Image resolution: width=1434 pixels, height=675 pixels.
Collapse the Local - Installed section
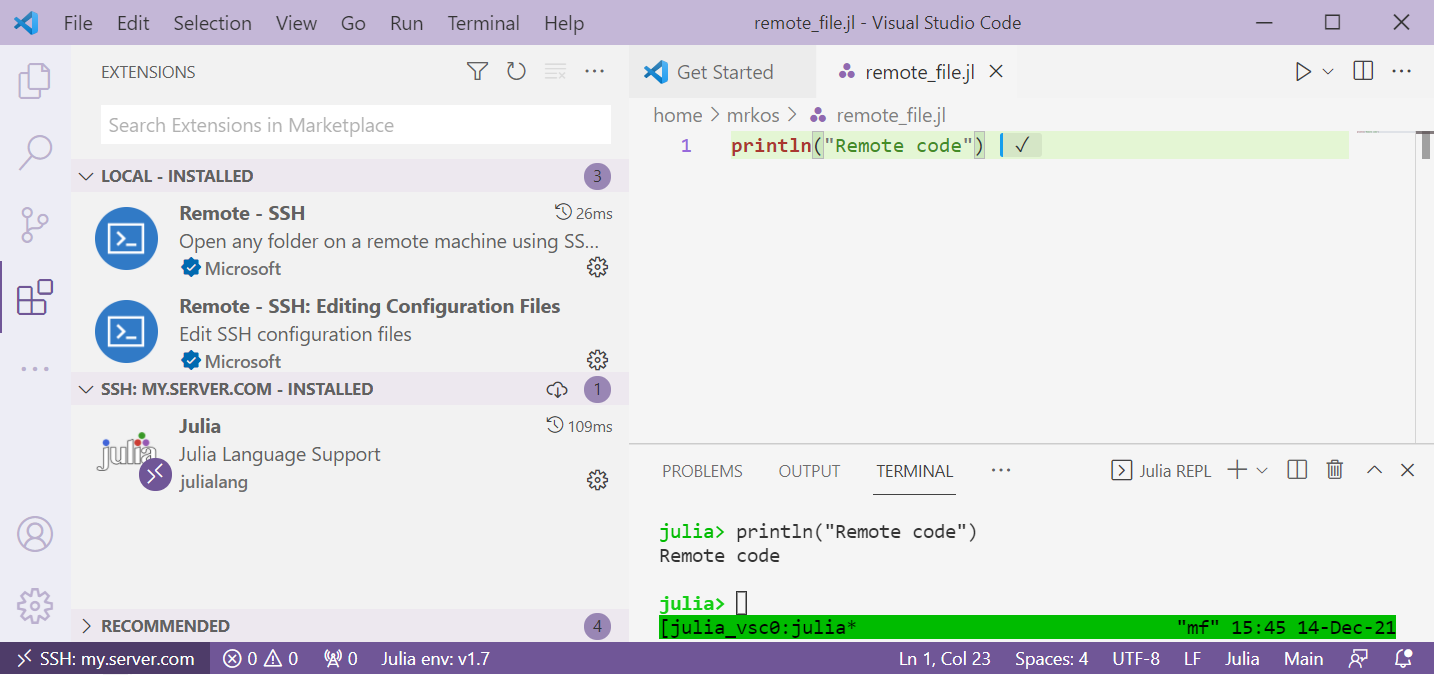point(86,176)
